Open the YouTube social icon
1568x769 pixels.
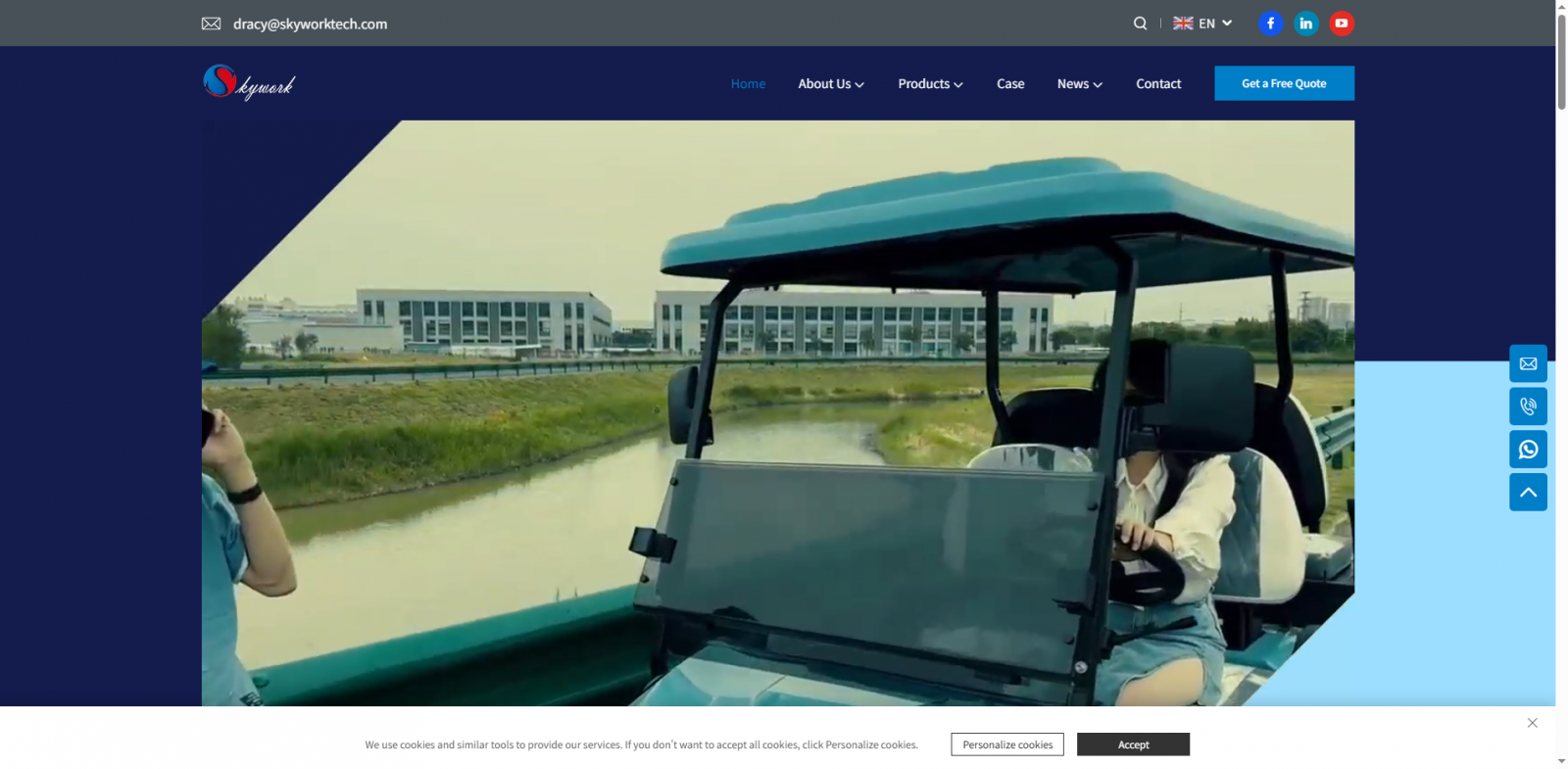(x=1341, y=24)
